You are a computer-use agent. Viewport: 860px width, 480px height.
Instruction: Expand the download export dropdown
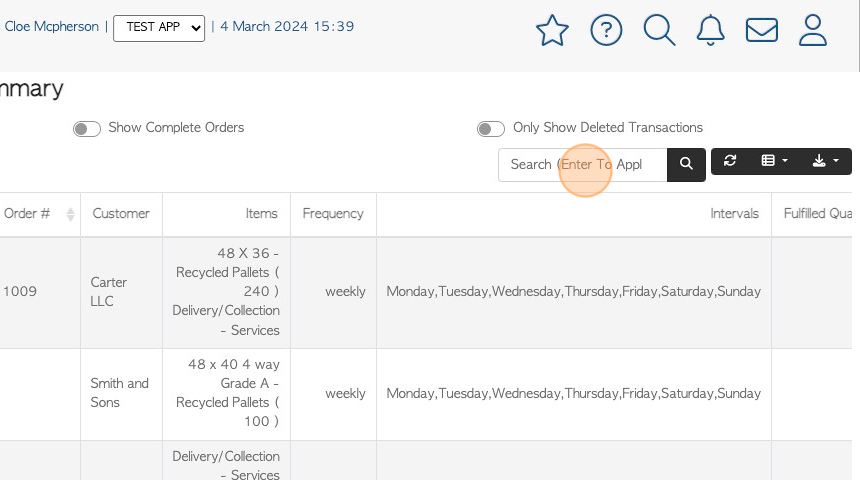click(x=825, y=161)
